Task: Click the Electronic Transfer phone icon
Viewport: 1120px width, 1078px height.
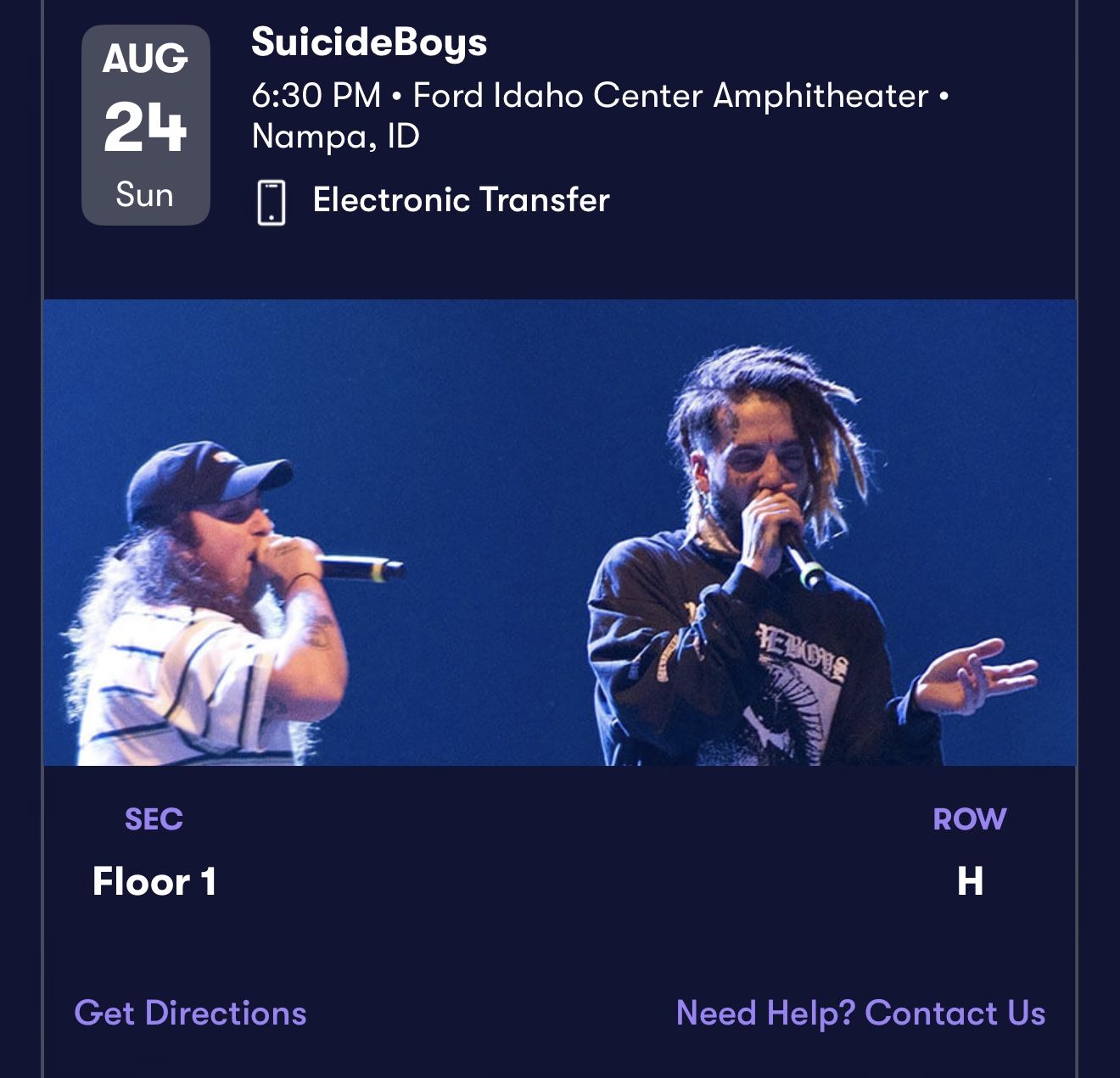Action: point(270,201)
